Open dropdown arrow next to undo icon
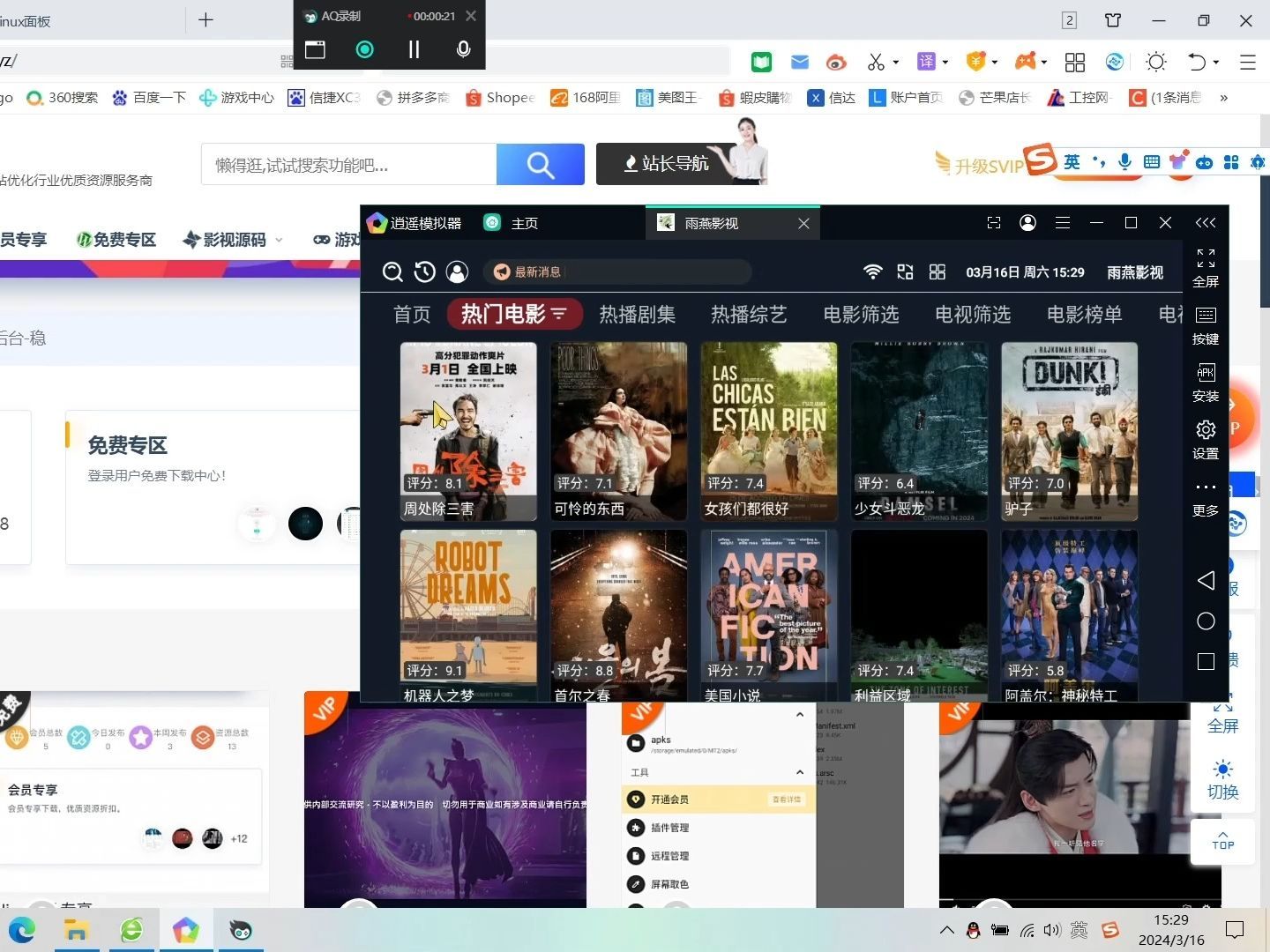 click(1216, 63)
